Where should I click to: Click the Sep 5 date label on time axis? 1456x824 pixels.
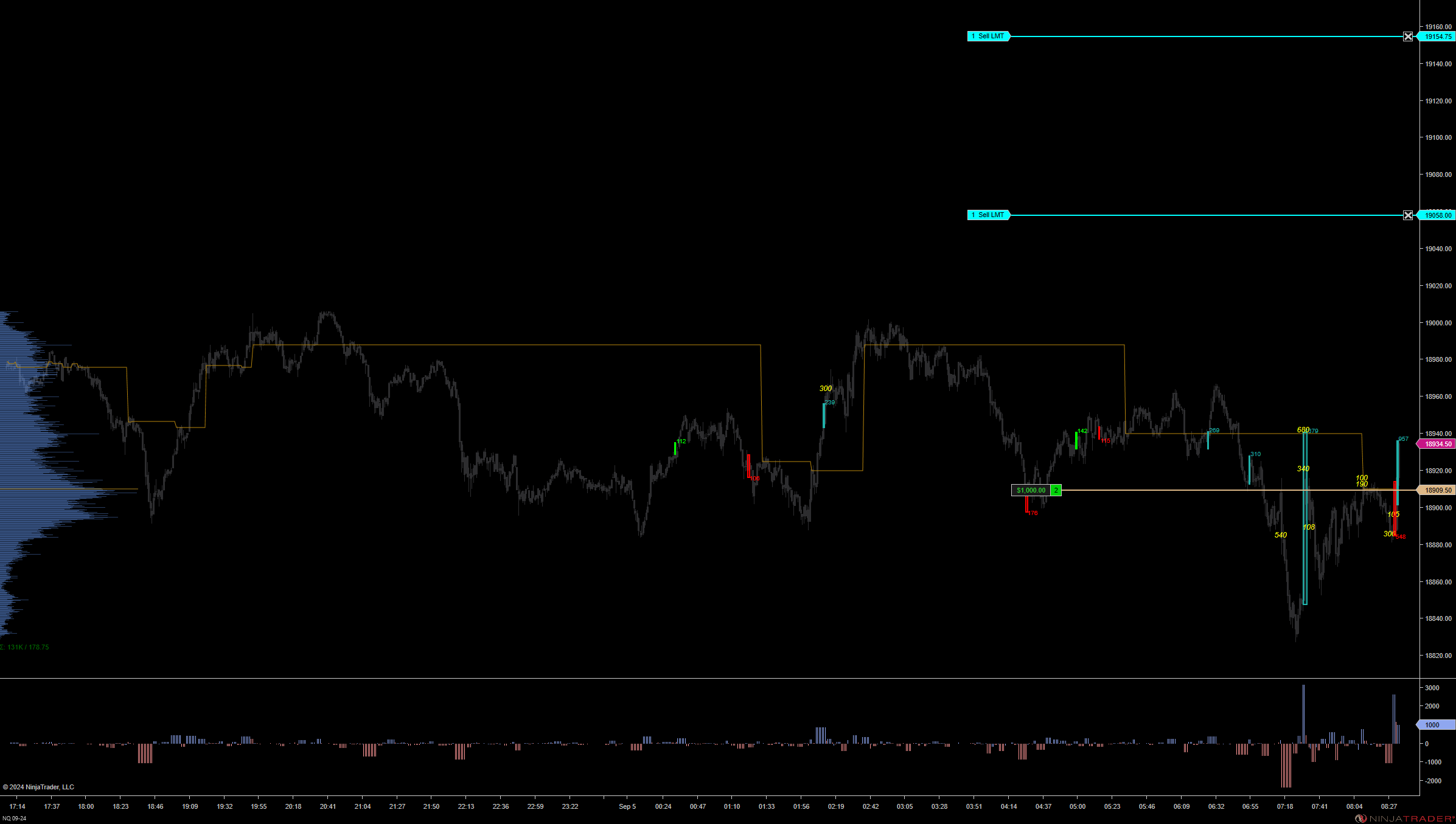627,806
